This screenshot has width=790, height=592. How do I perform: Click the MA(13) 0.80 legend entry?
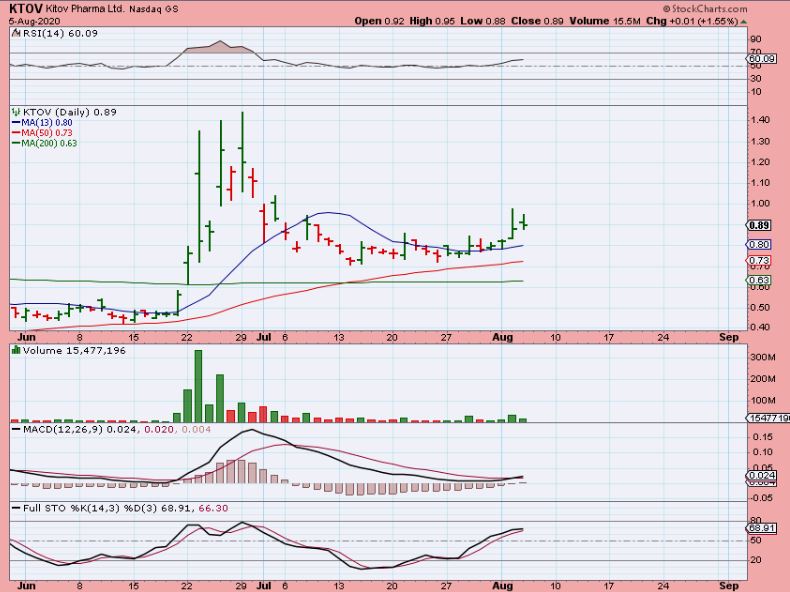[x=42, y=122]
